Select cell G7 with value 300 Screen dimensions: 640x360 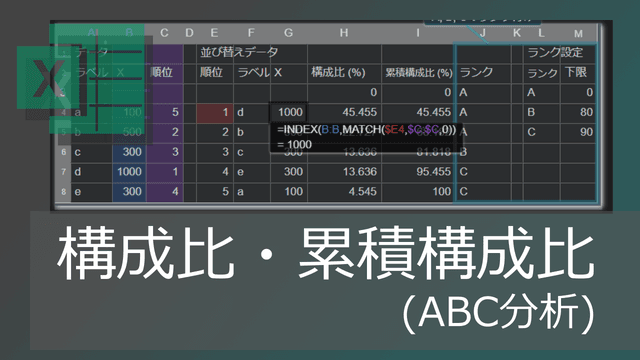pyautogui.click(x=289, y=172)
